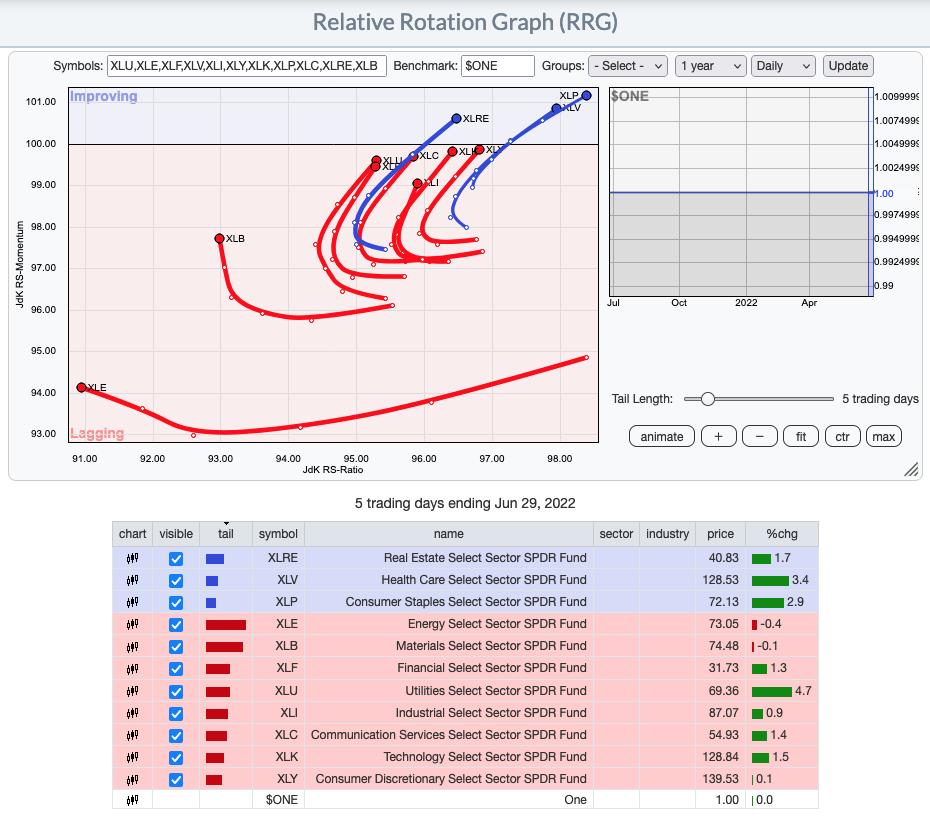Start the animate button
Image resolution: width=930 pixels, height=816 pixels.
point(661,436)
